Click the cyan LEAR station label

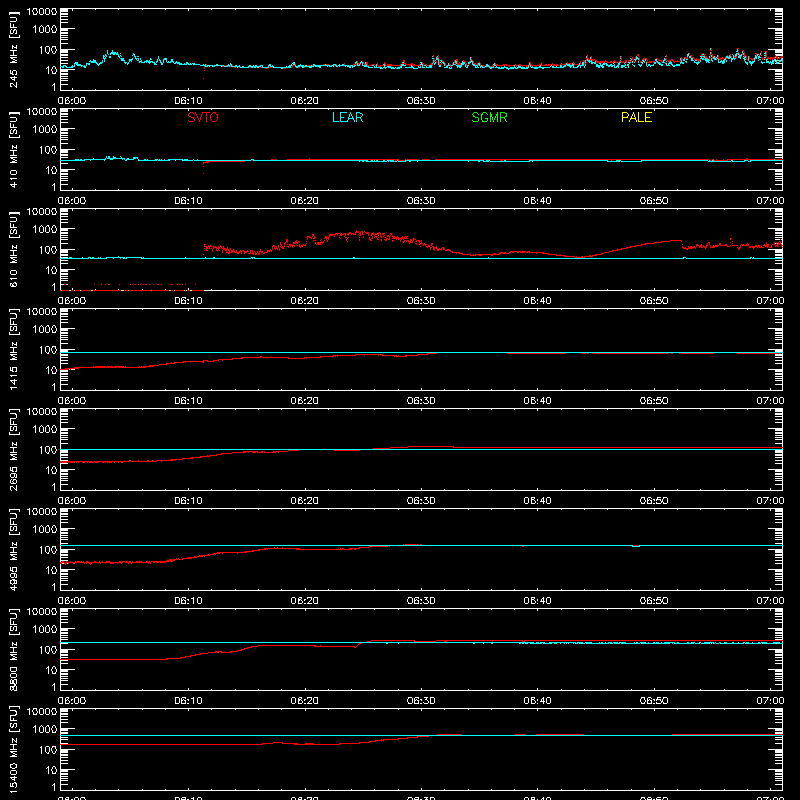[x=347, y=117]
